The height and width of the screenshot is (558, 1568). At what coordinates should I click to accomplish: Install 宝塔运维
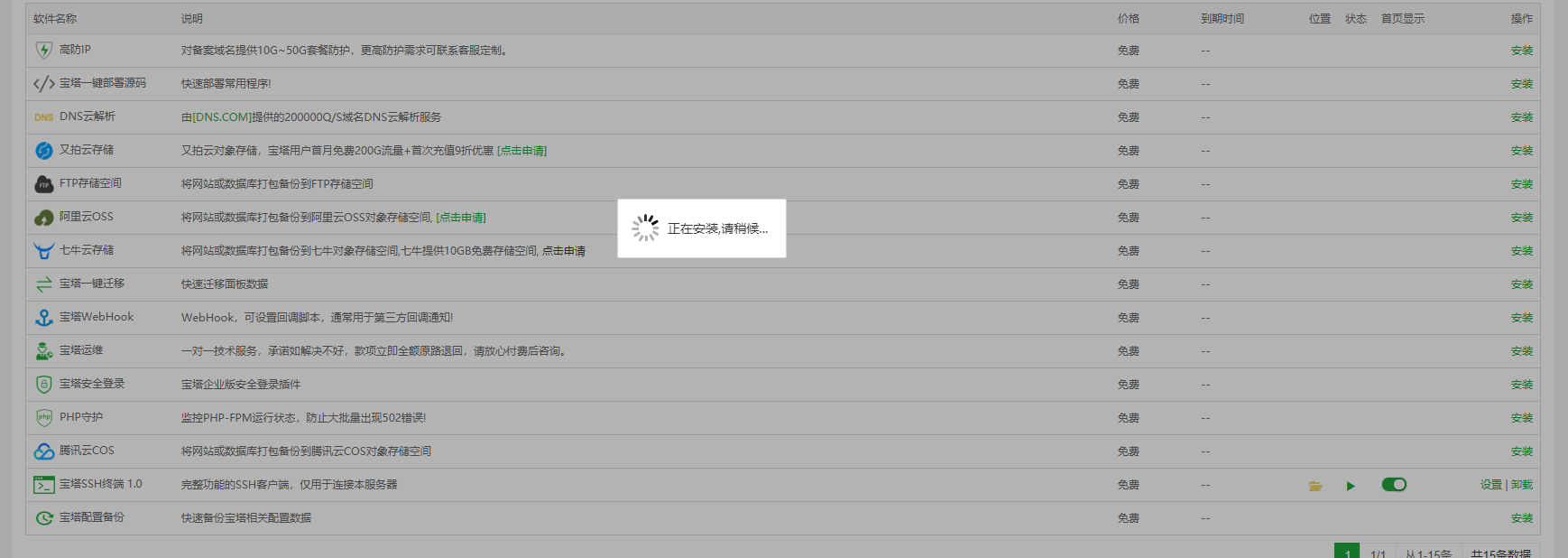click(1521, 351)
